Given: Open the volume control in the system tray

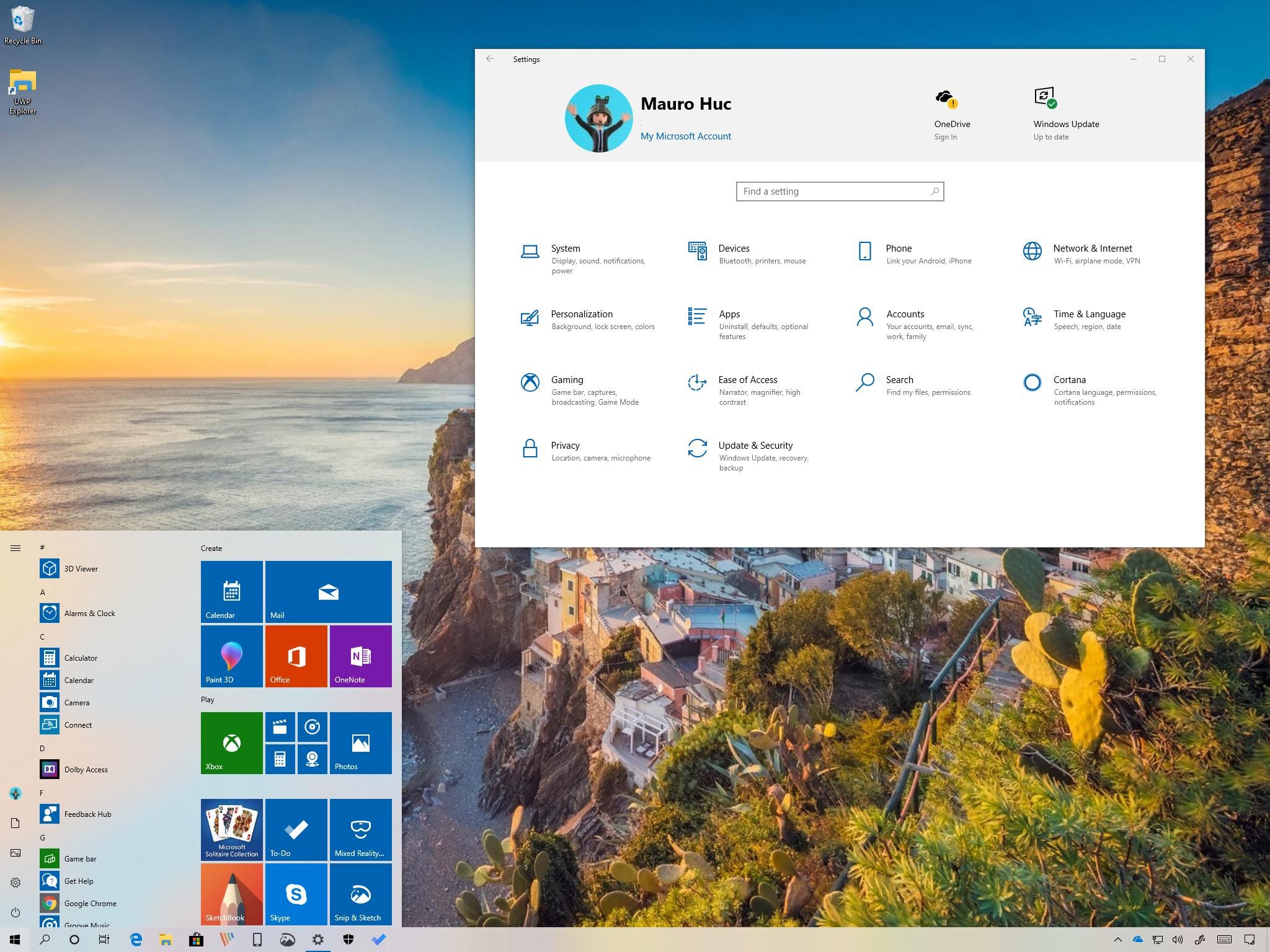Looking at the screenshot, I should pos(1178,939).
